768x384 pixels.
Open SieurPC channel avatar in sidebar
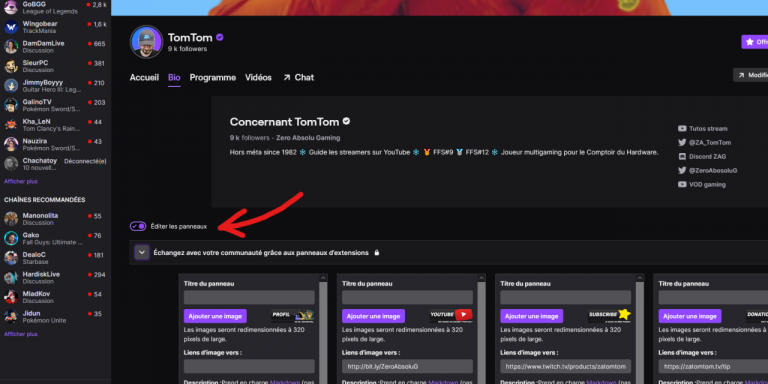[11, 66]
